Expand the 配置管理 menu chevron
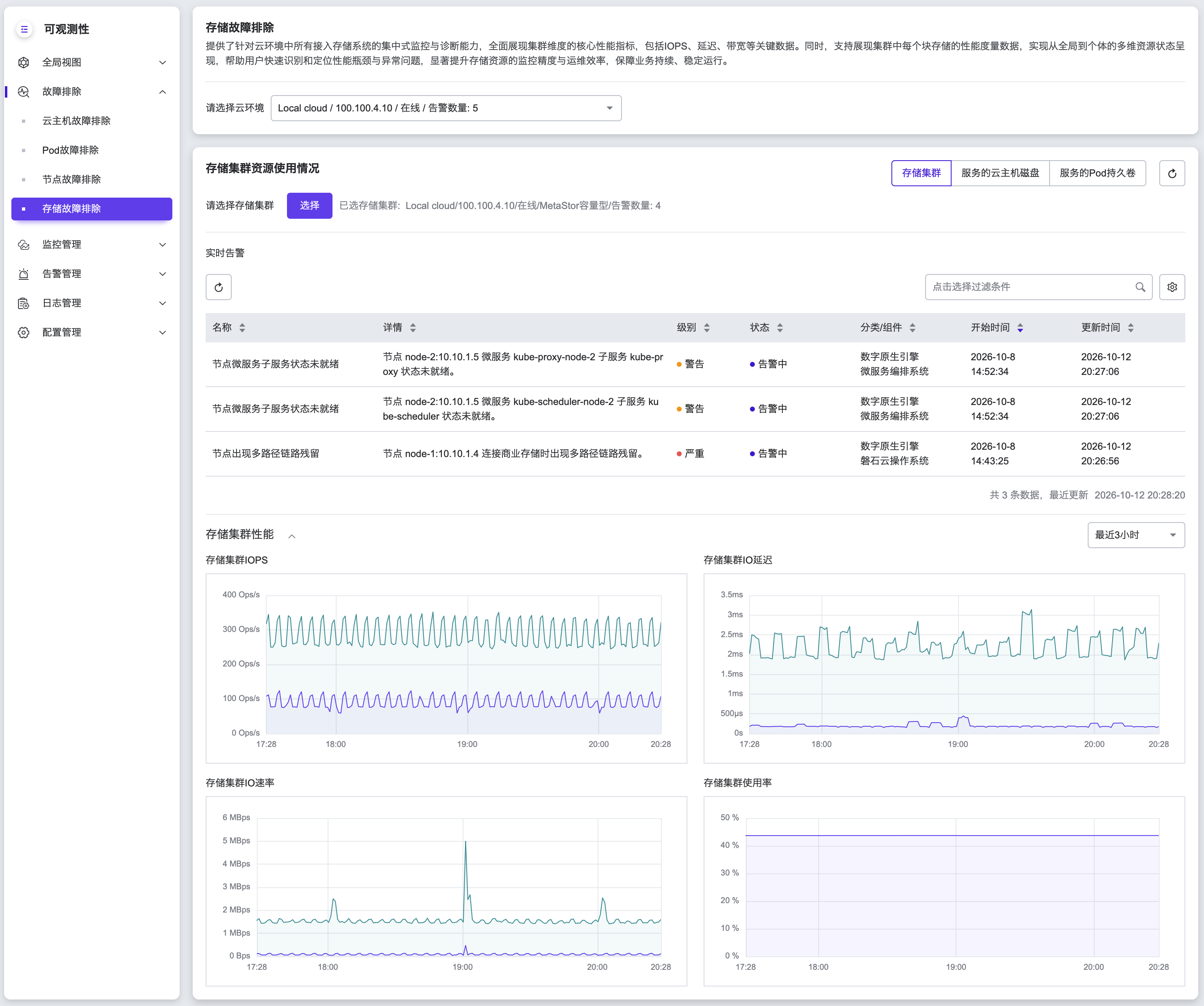 (162, 333)
